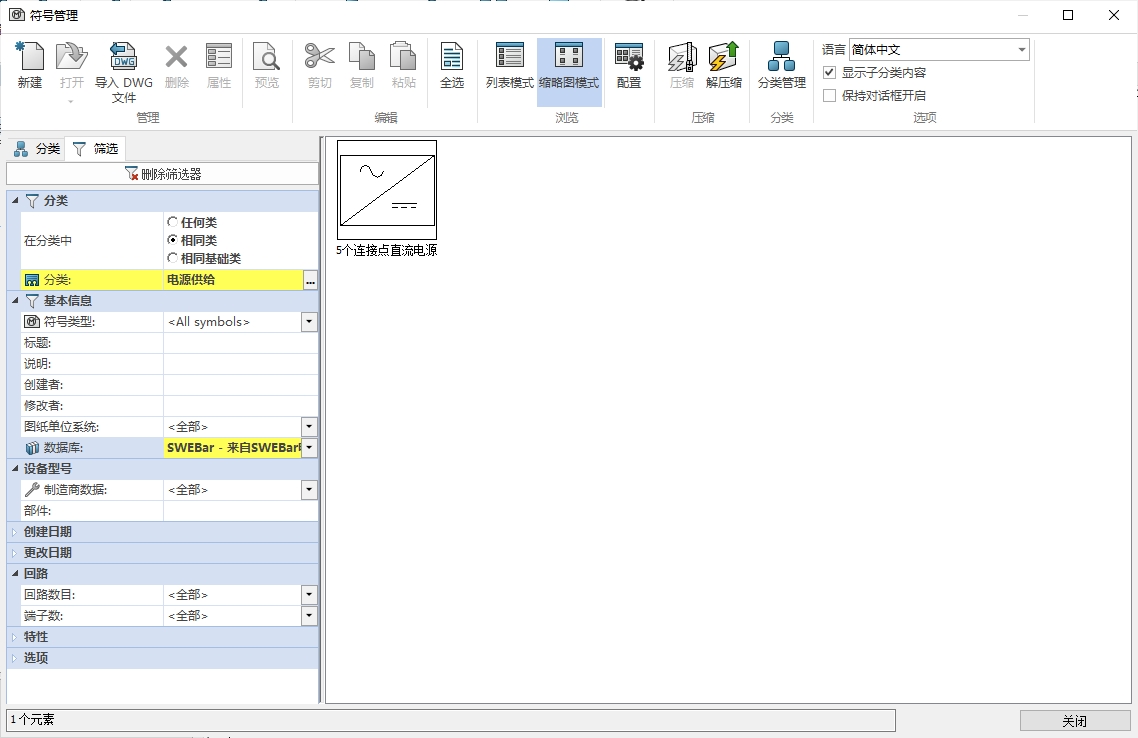This screenshot has width=1138, height=738.
Task: Open the 符号类型 dropdown list
Action: tap(309, 322)
